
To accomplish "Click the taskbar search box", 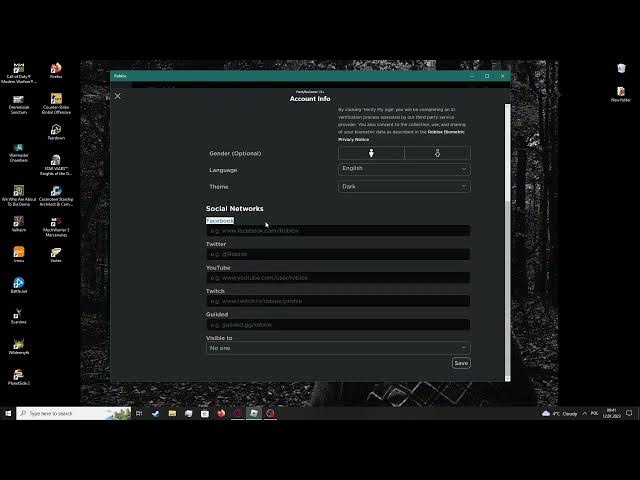I will pos(73,413).
